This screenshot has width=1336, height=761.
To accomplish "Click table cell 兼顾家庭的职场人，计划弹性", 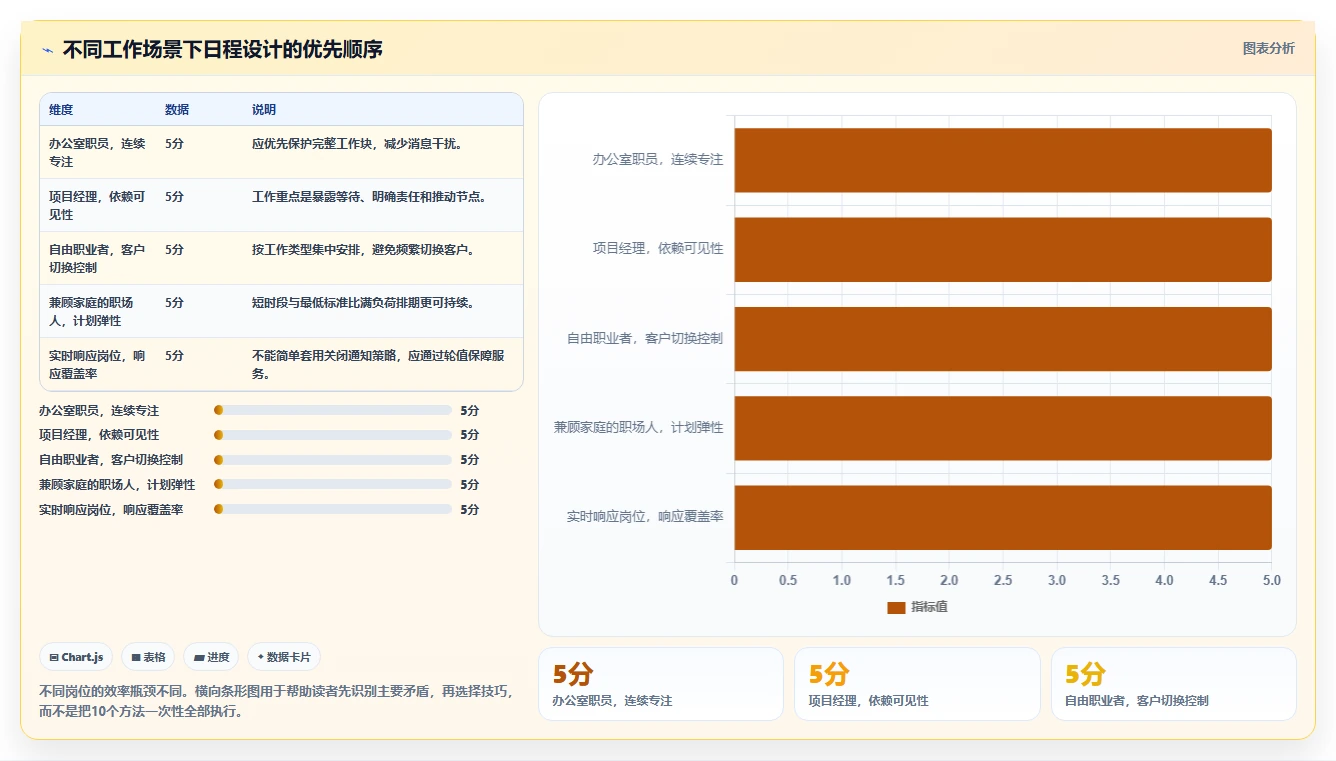I will [98, 311].
